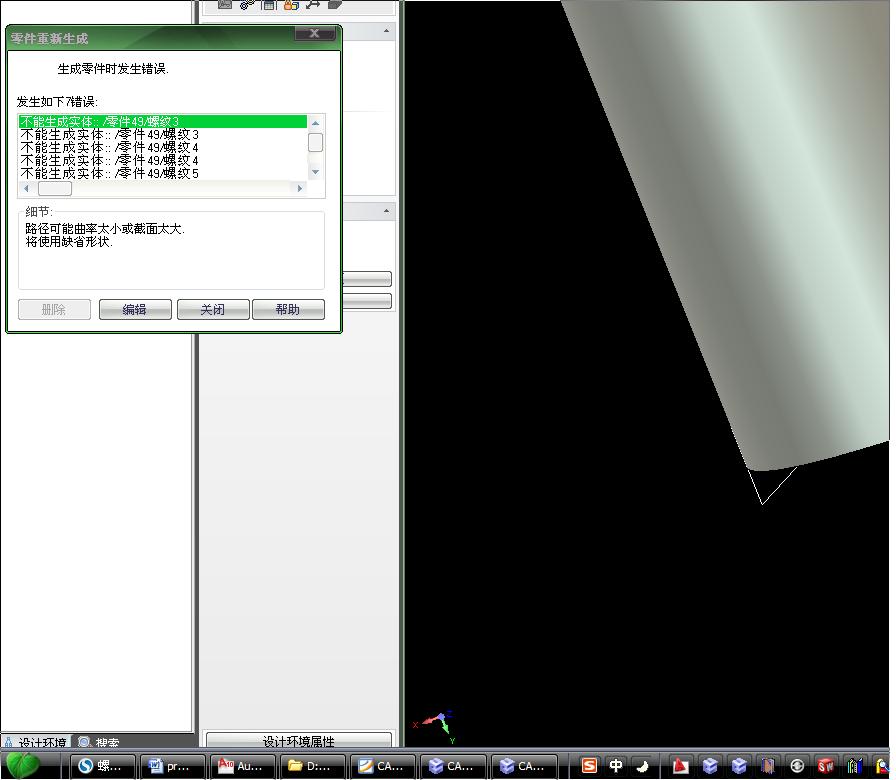Toggle the moon half-width icon in the tray
This screenshot has height=780, width=896.
tap(642, 766)
